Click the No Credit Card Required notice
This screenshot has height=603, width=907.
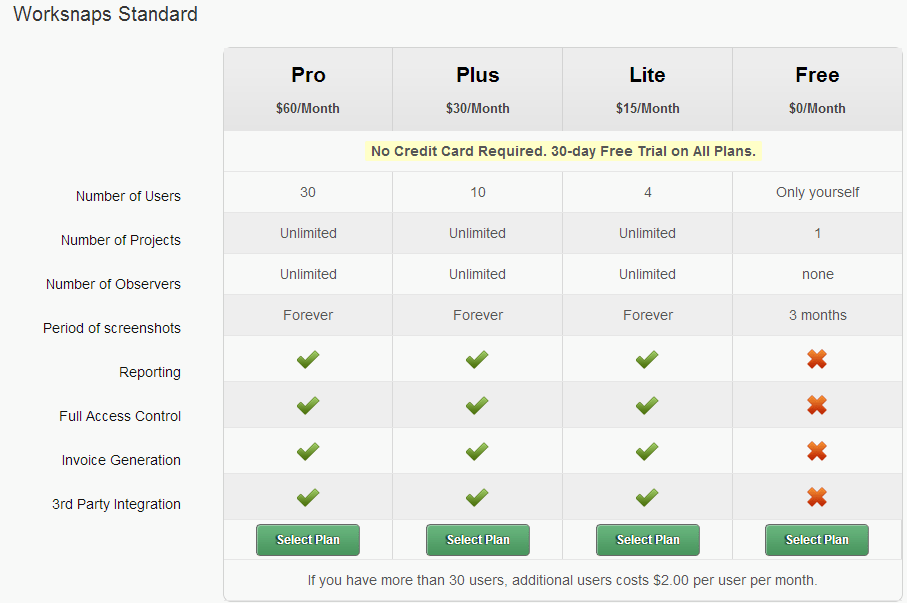click(x=563, y=151)
